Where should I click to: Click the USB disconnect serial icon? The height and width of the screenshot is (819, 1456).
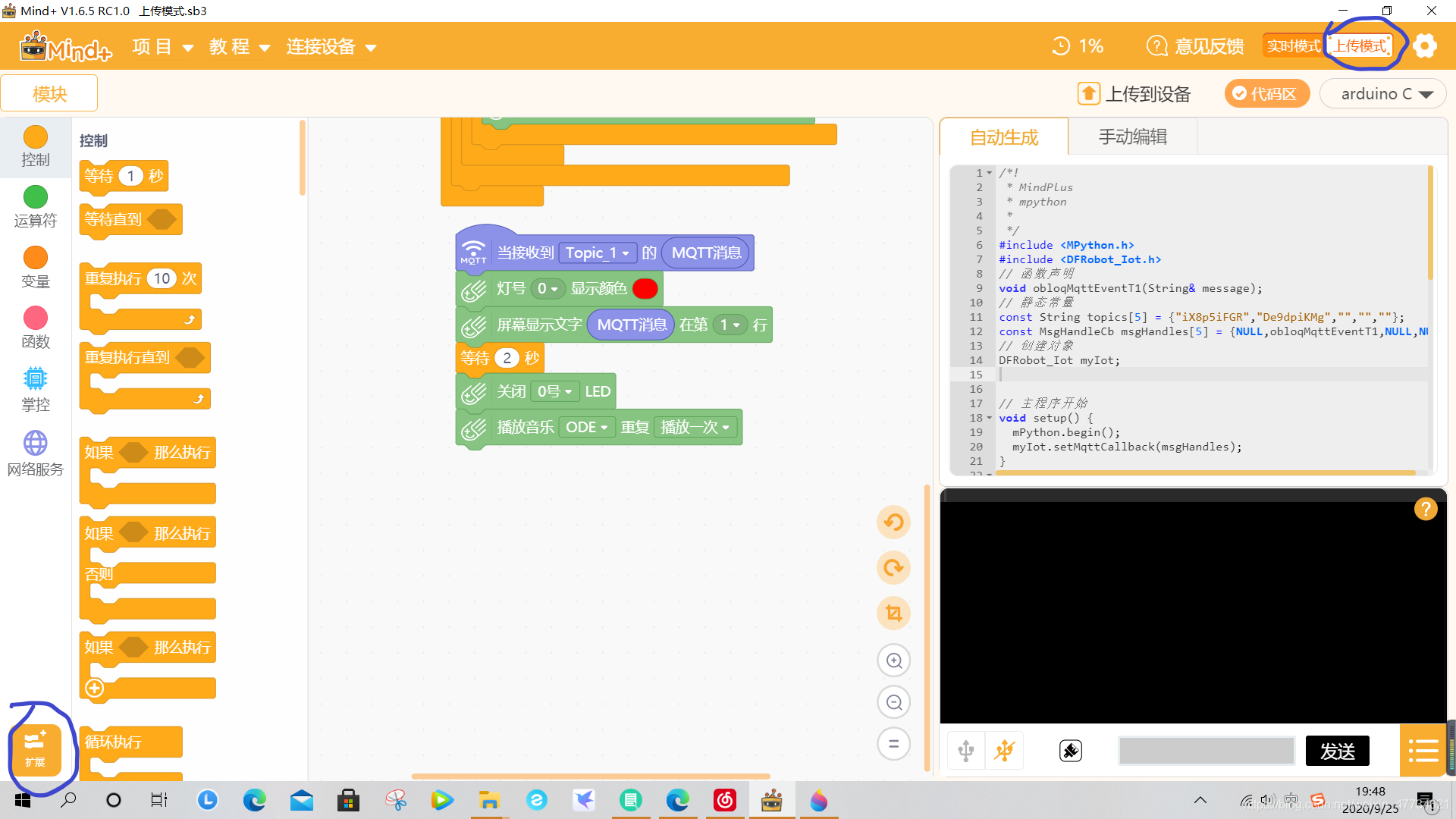(x=1005, y=751)
